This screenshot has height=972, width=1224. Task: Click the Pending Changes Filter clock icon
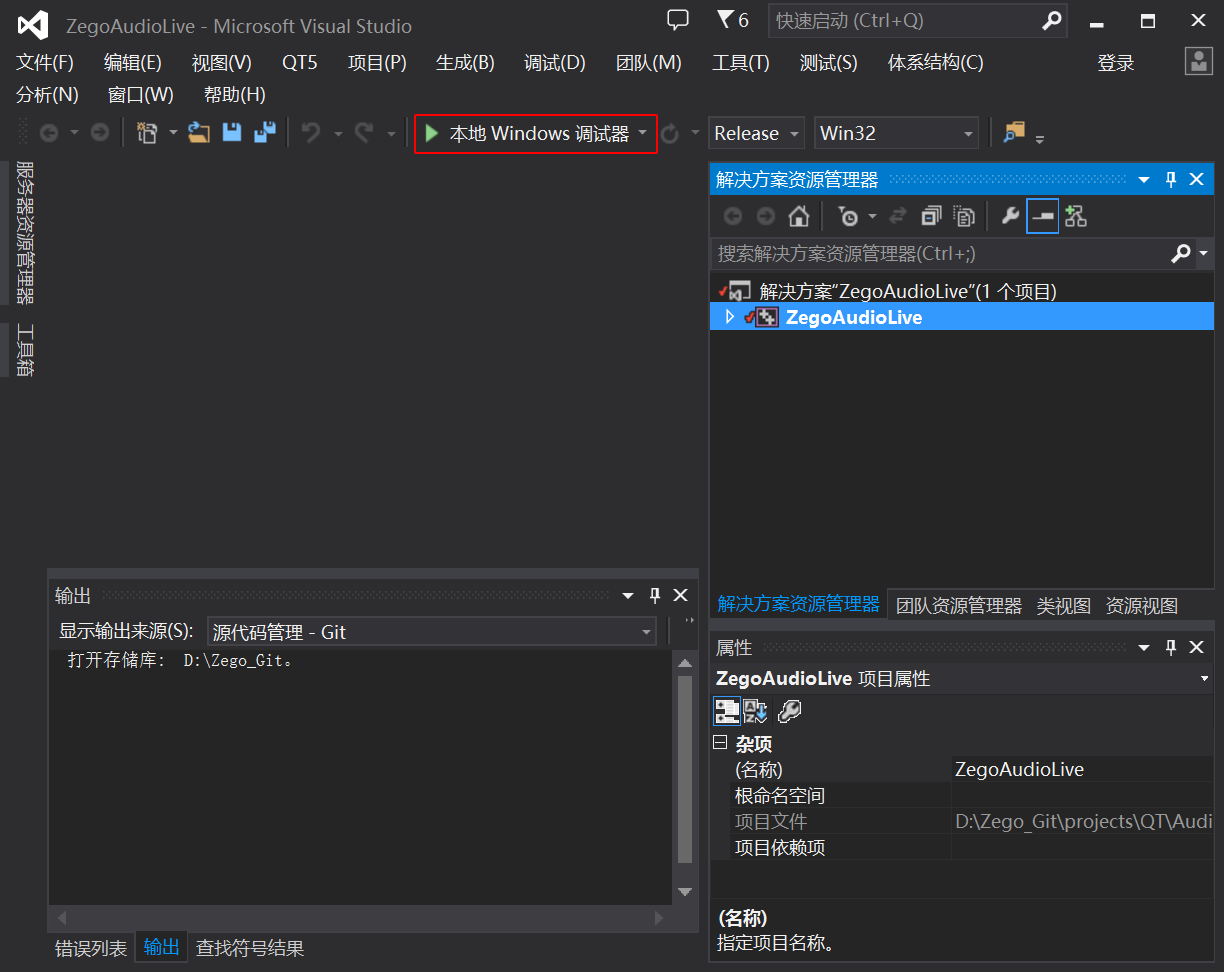[x=848, y=216]
